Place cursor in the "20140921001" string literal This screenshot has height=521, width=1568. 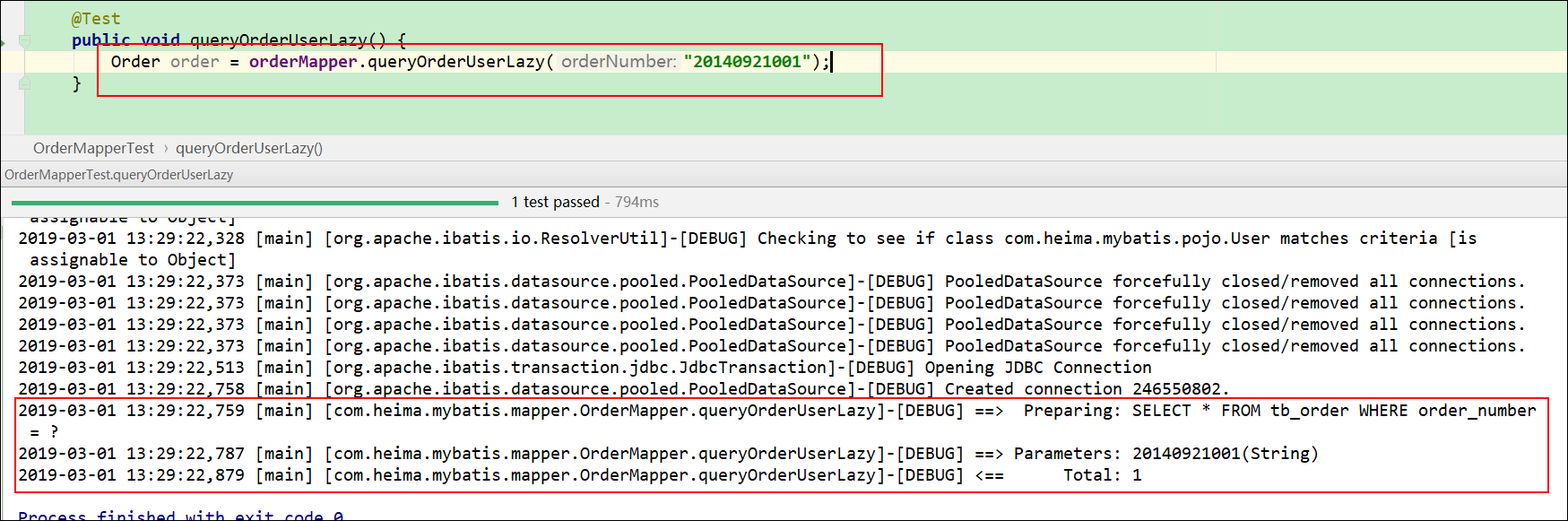pos(746,62)
